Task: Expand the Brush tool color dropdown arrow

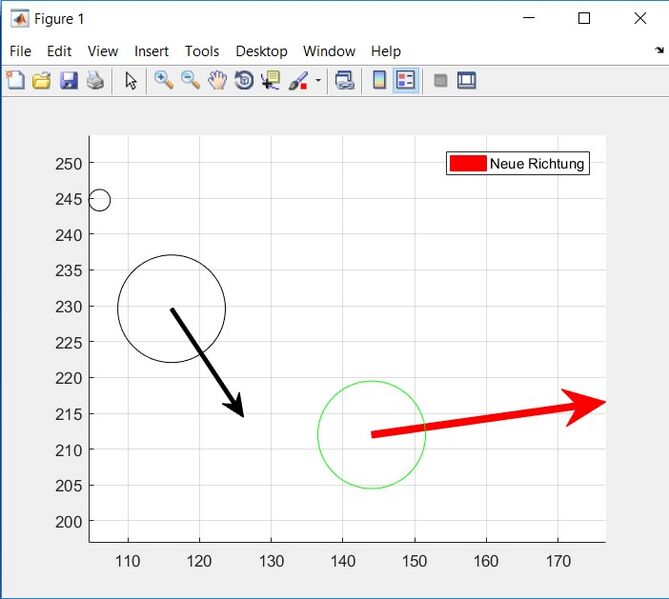Action: [318, 81]
